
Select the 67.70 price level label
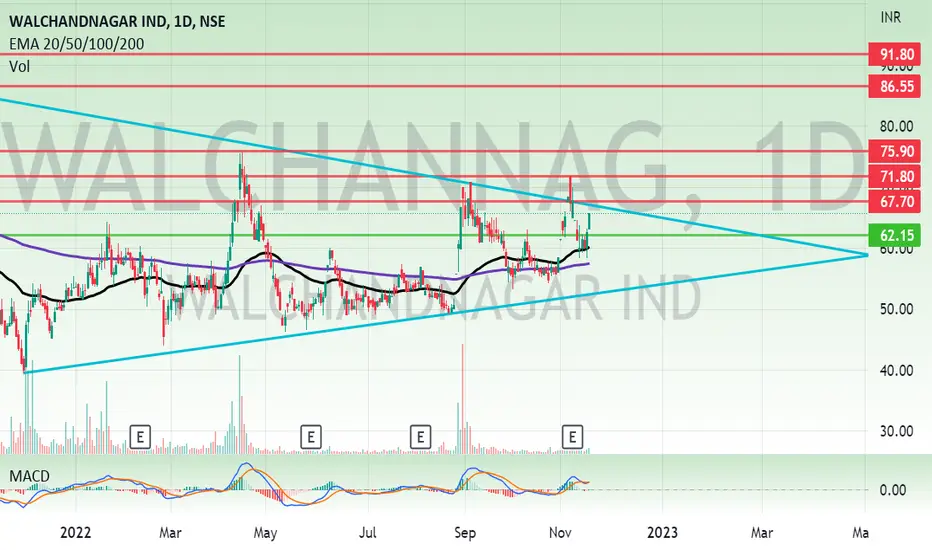click(895, 202)
